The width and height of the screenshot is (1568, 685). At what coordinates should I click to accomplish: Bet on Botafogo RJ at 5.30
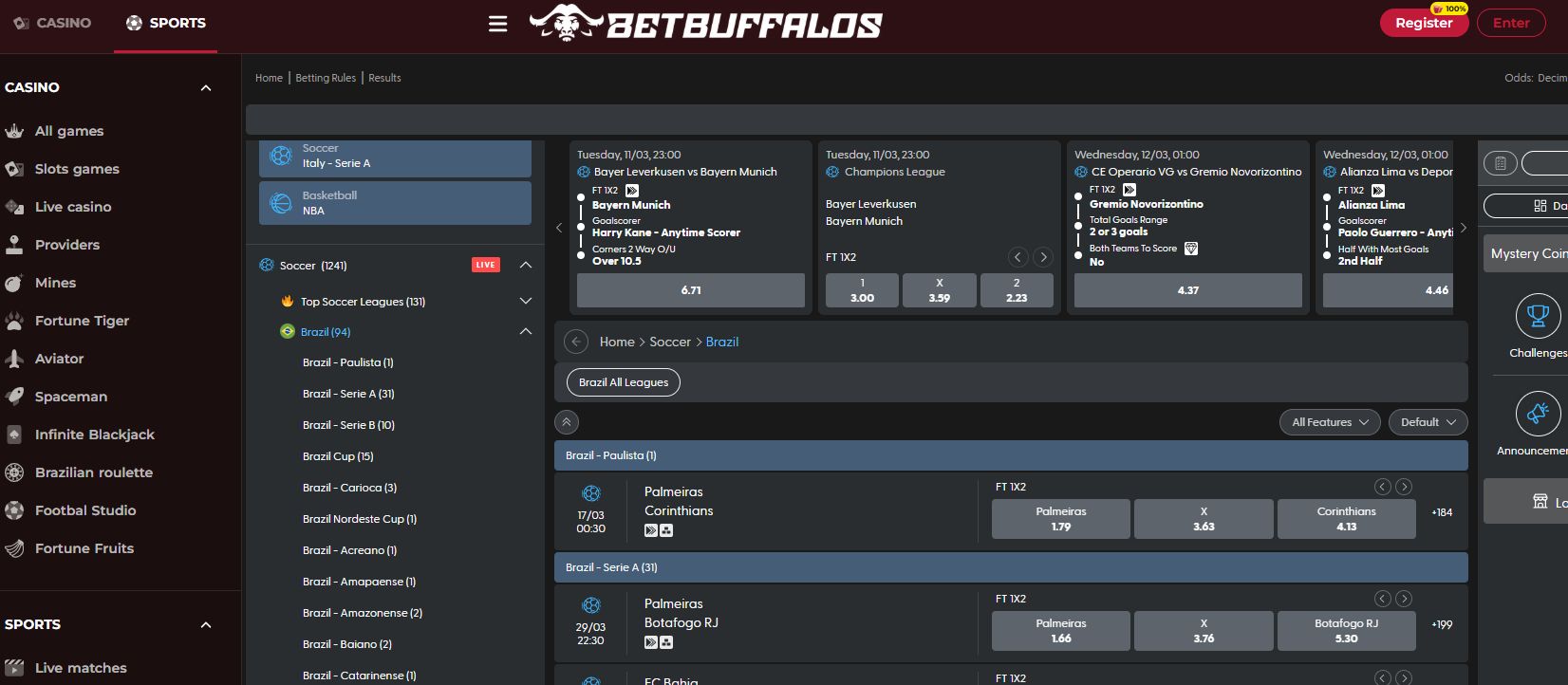[x=1346, y=631]
